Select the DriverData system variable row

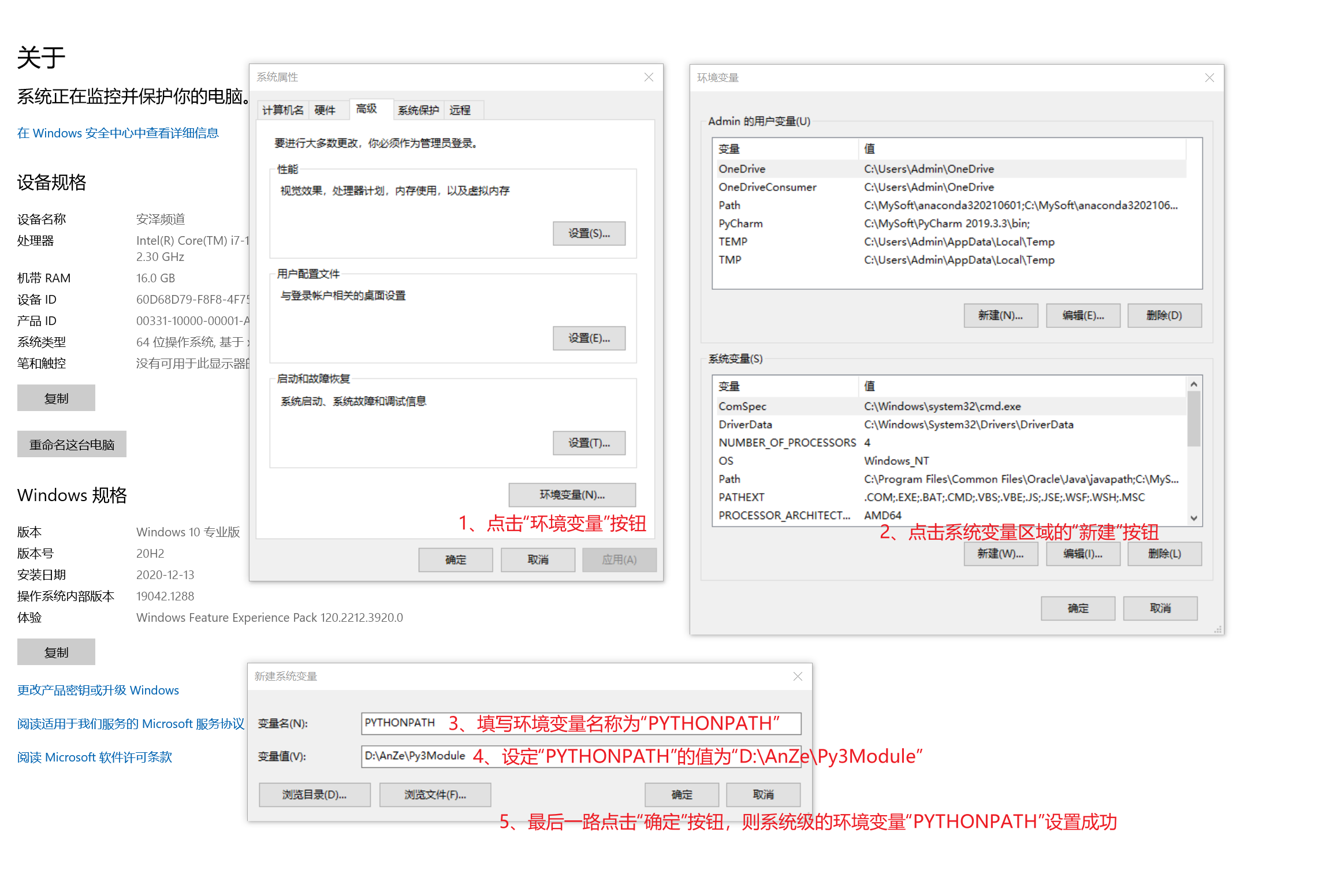[951, 424]
